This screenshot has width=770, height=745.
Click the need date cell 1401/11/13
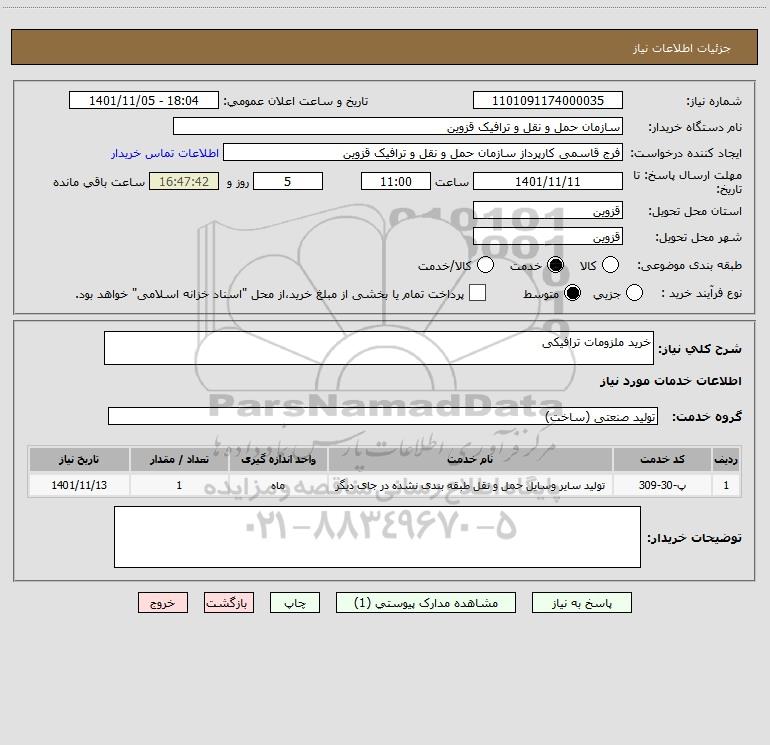(x=79, y=485)
